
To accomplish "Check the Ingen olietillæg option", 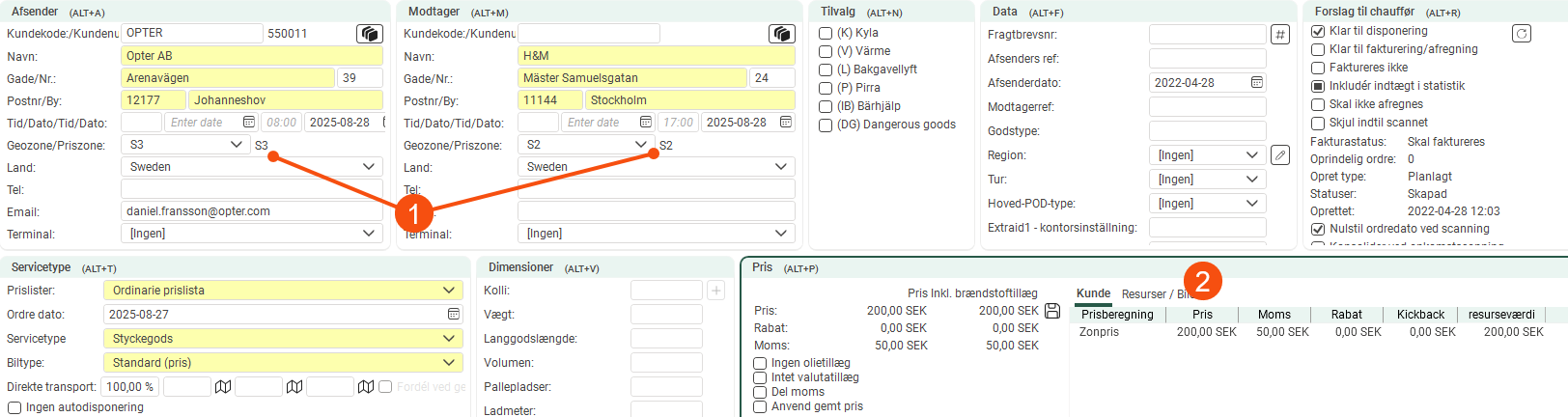I will 760,364.
